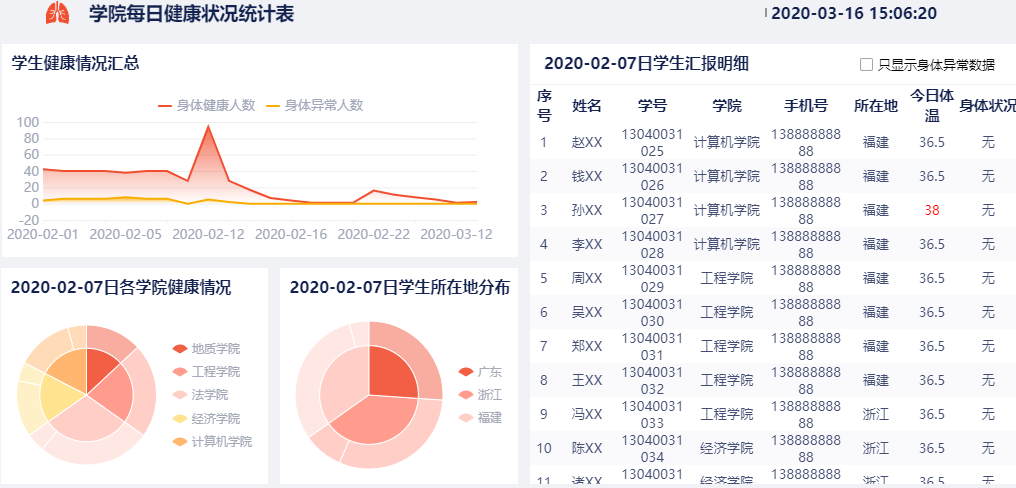Viewport: 1016px width, 488px height.
Task: Click the 学院 column header
Action: click(x=727, y=106)
